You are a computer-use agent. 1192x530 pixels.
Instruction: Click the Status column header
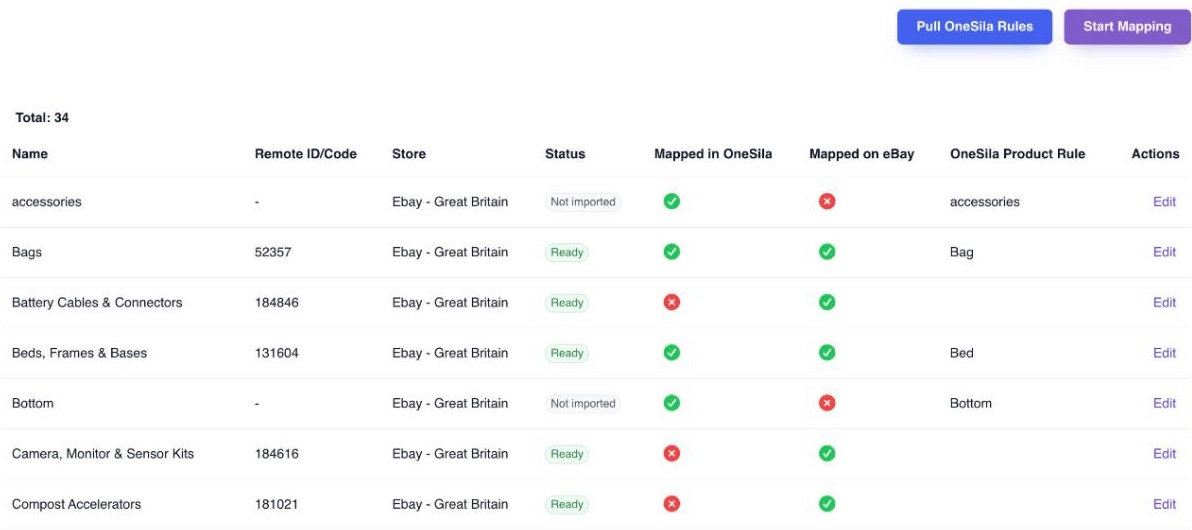[565, 154]
